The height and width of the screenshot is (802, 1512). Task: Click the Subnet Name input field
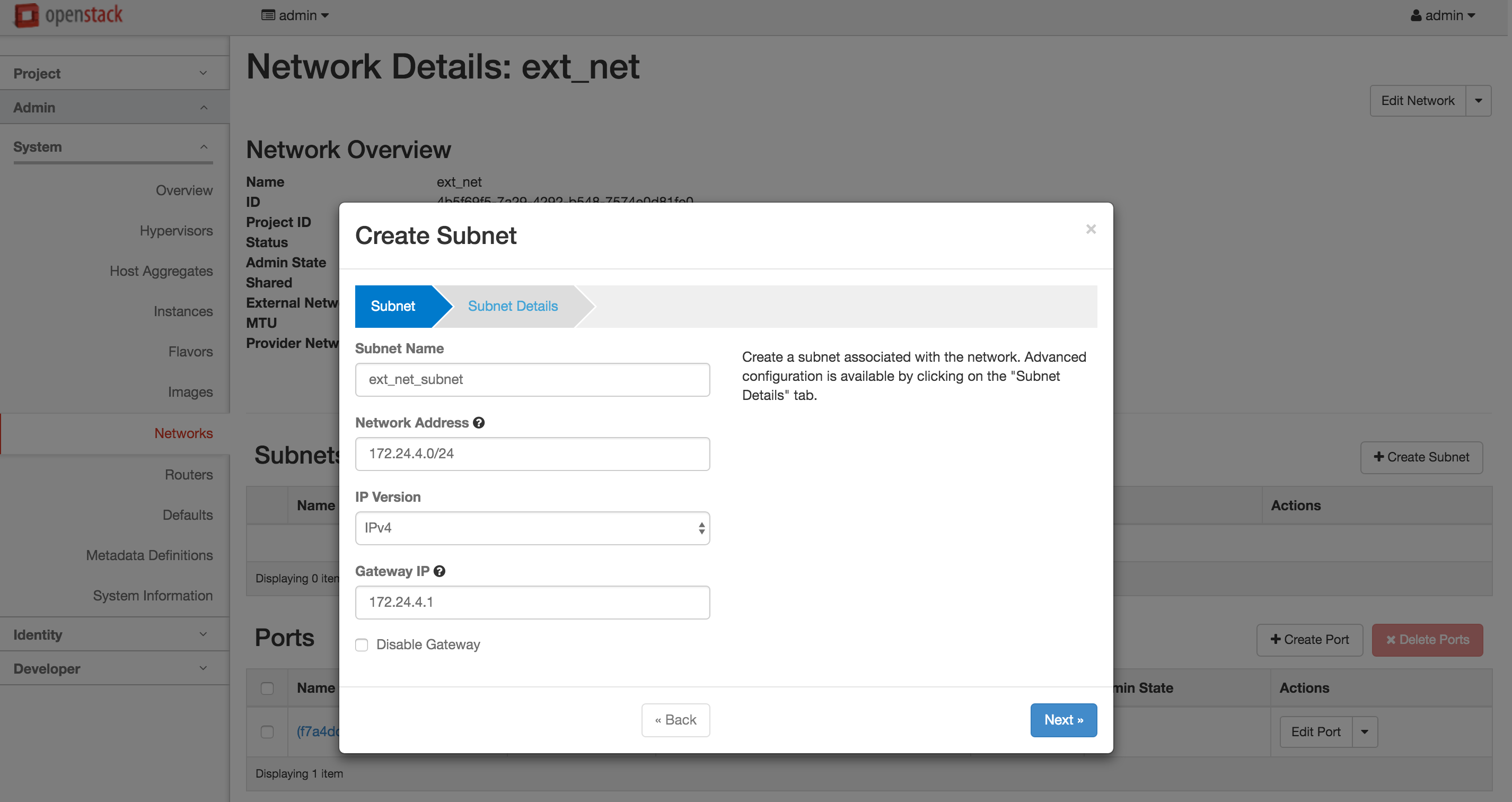(x=532, y=379)
